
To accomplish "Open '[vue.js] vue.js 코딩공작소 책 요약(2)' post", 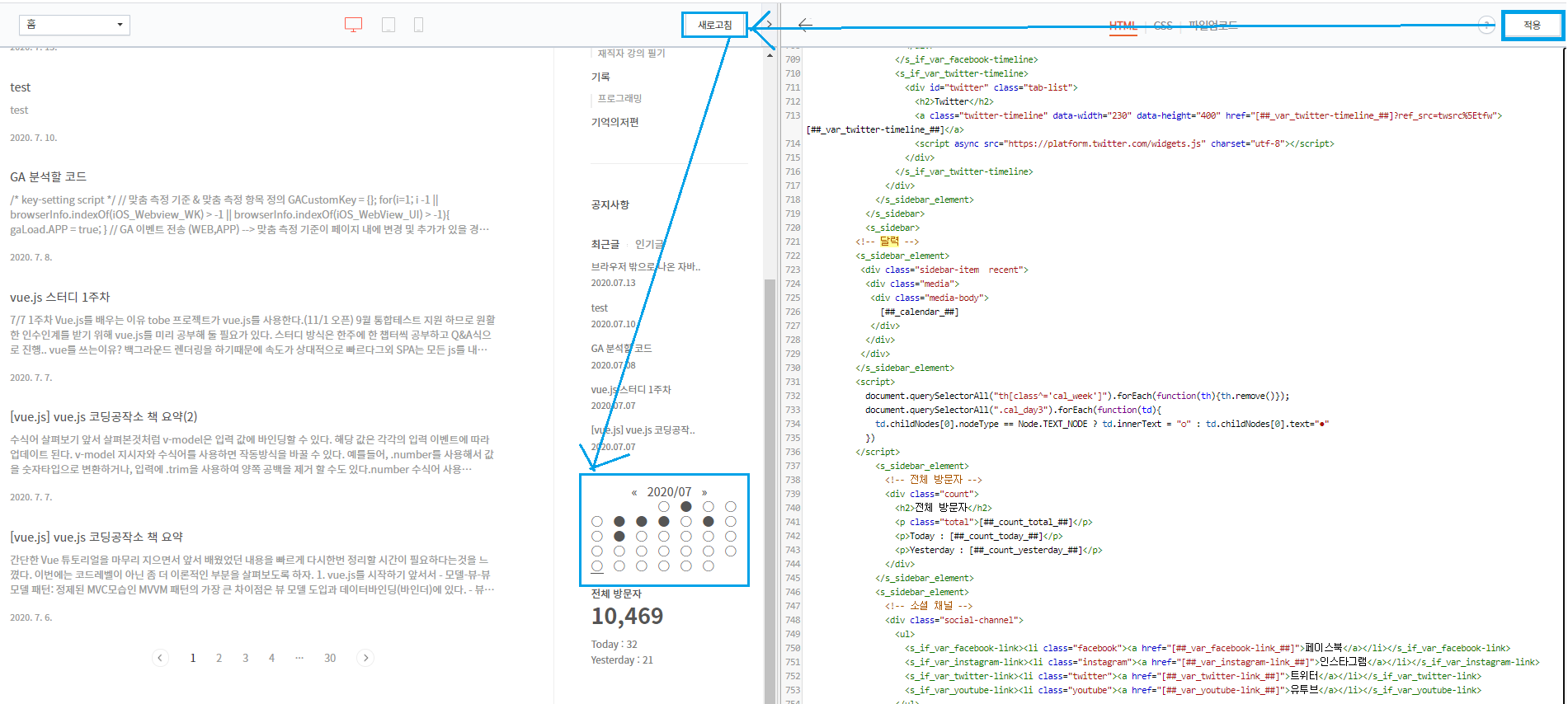I will (x=104, y=417).
